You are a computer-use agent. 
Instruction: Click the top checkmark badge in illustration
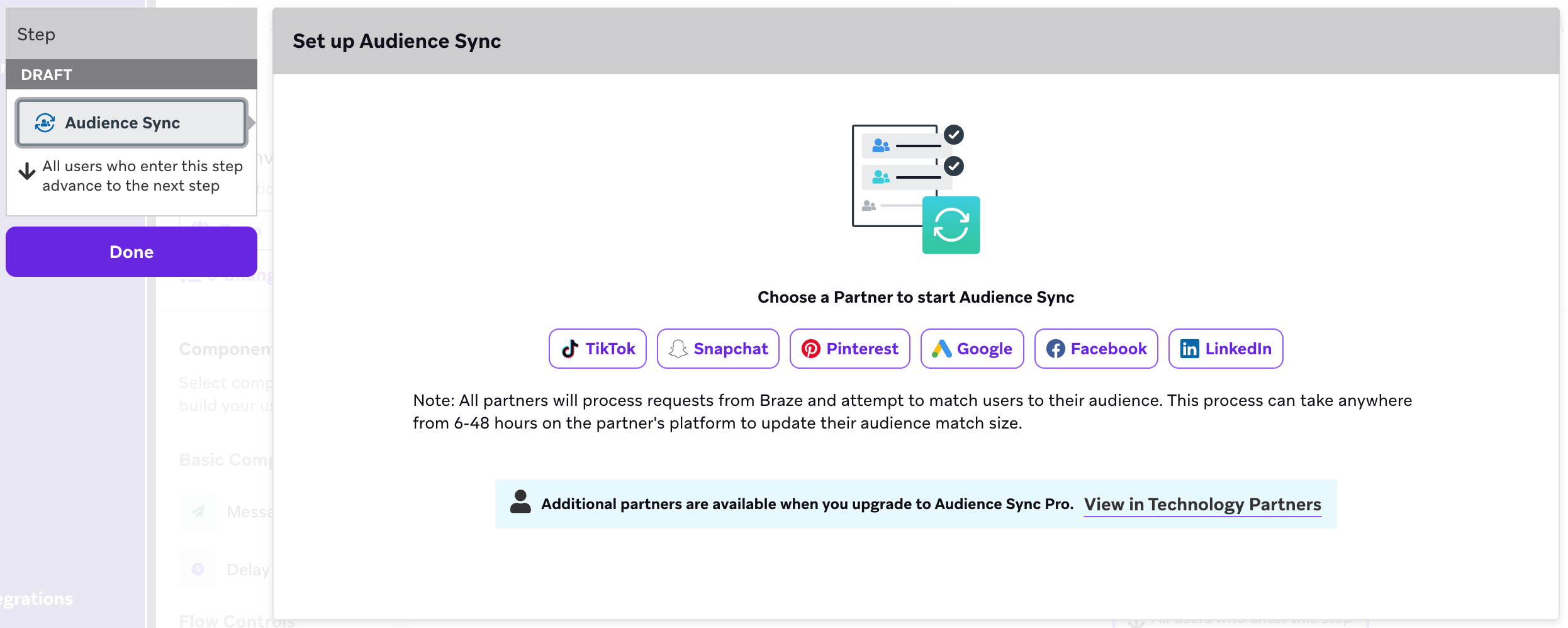[x=954, y=134]
